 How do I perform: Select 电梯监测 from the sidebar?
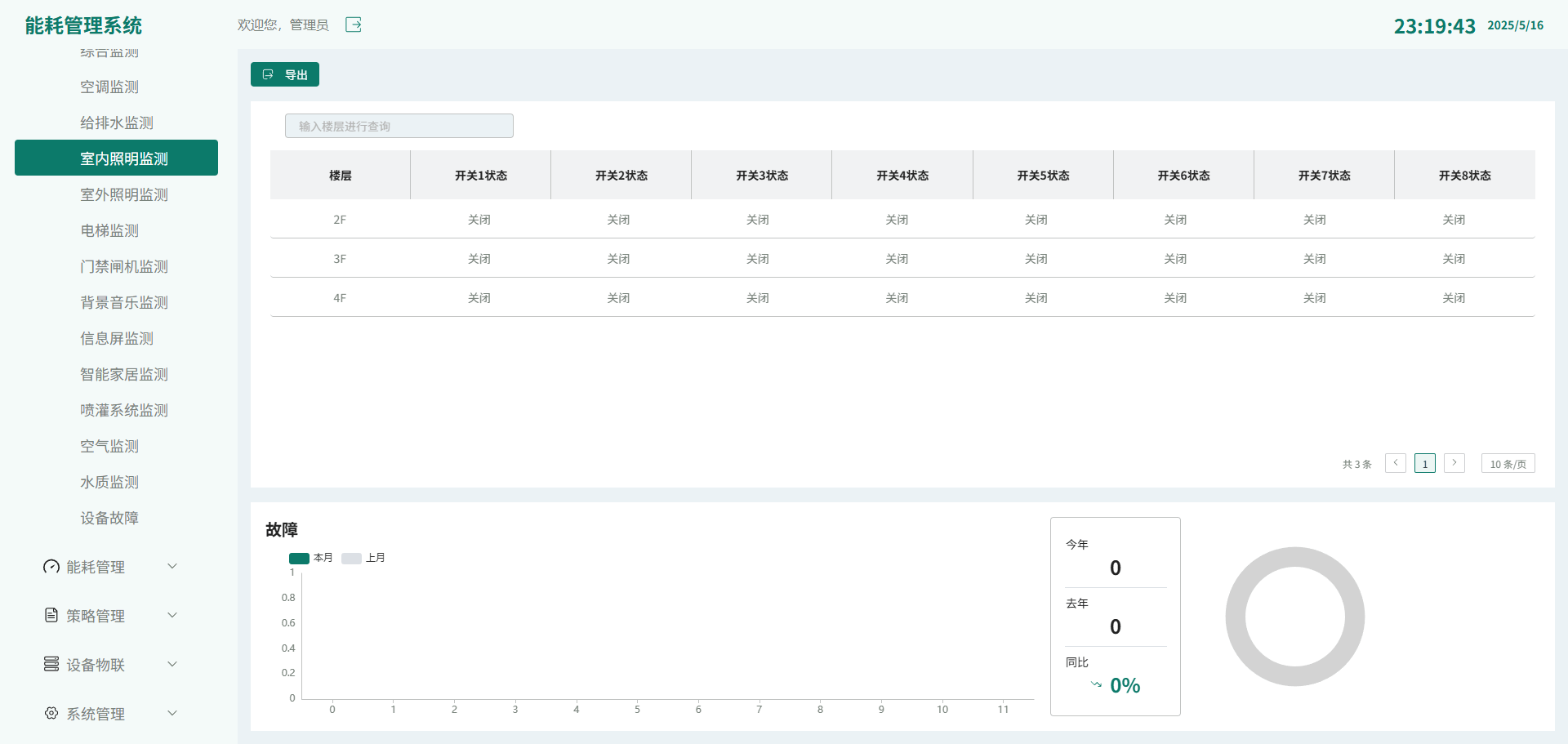click(109, 230)
